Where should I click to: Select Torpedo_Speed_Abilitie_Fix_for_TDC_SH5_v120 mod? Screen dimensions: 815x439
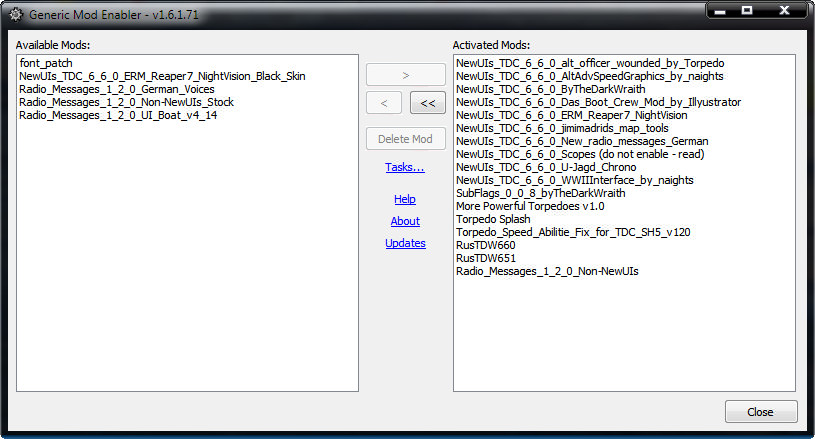pos(573,232)
